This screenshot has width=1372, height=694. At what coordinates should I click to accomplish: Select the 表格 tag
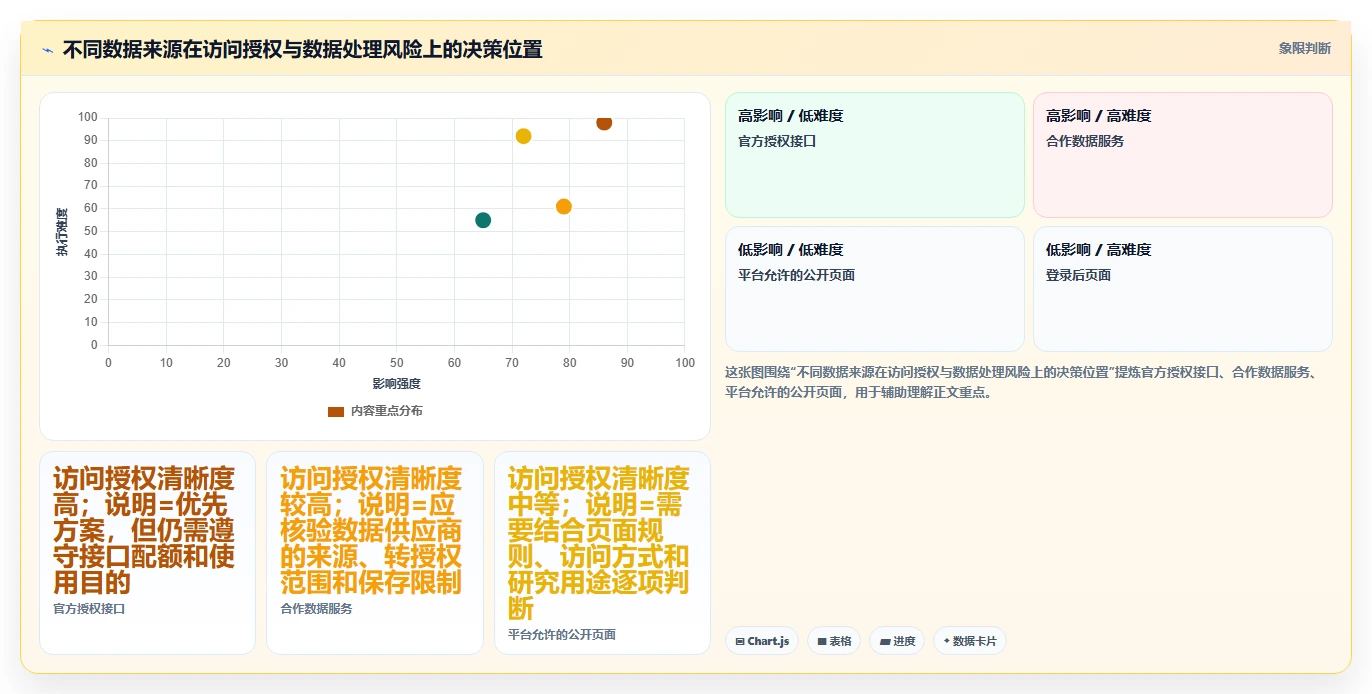pos(834,641)
